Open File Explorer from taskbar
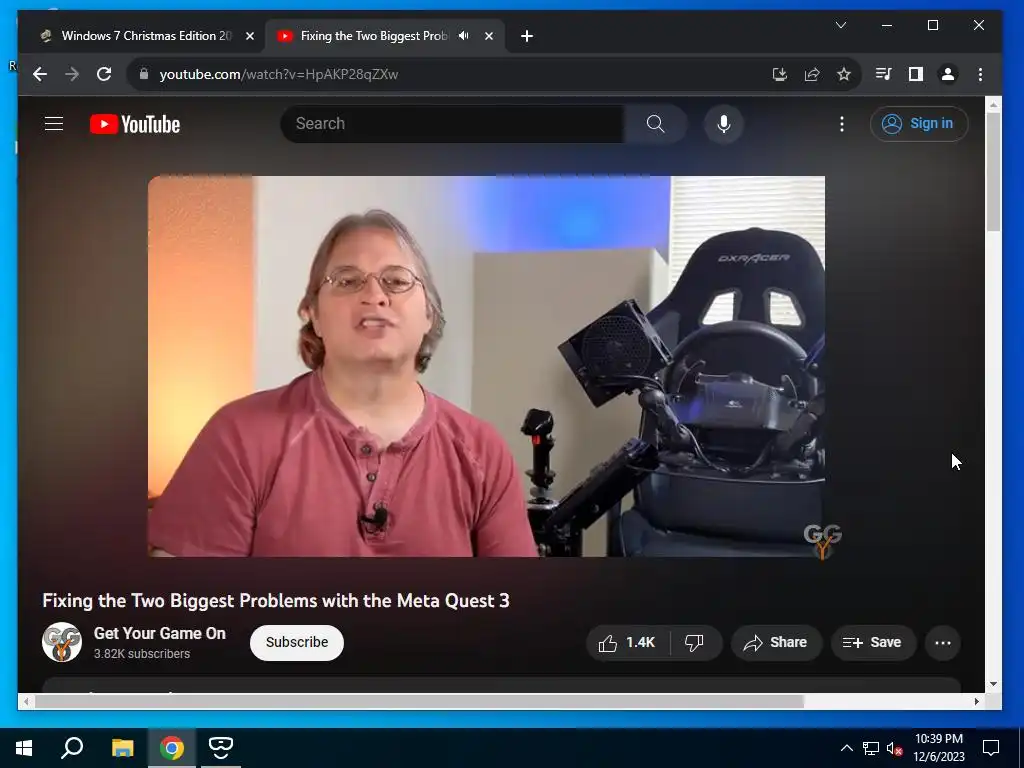Image resolution: width=1024 pixels, height=768 pixels. (122, 748)
